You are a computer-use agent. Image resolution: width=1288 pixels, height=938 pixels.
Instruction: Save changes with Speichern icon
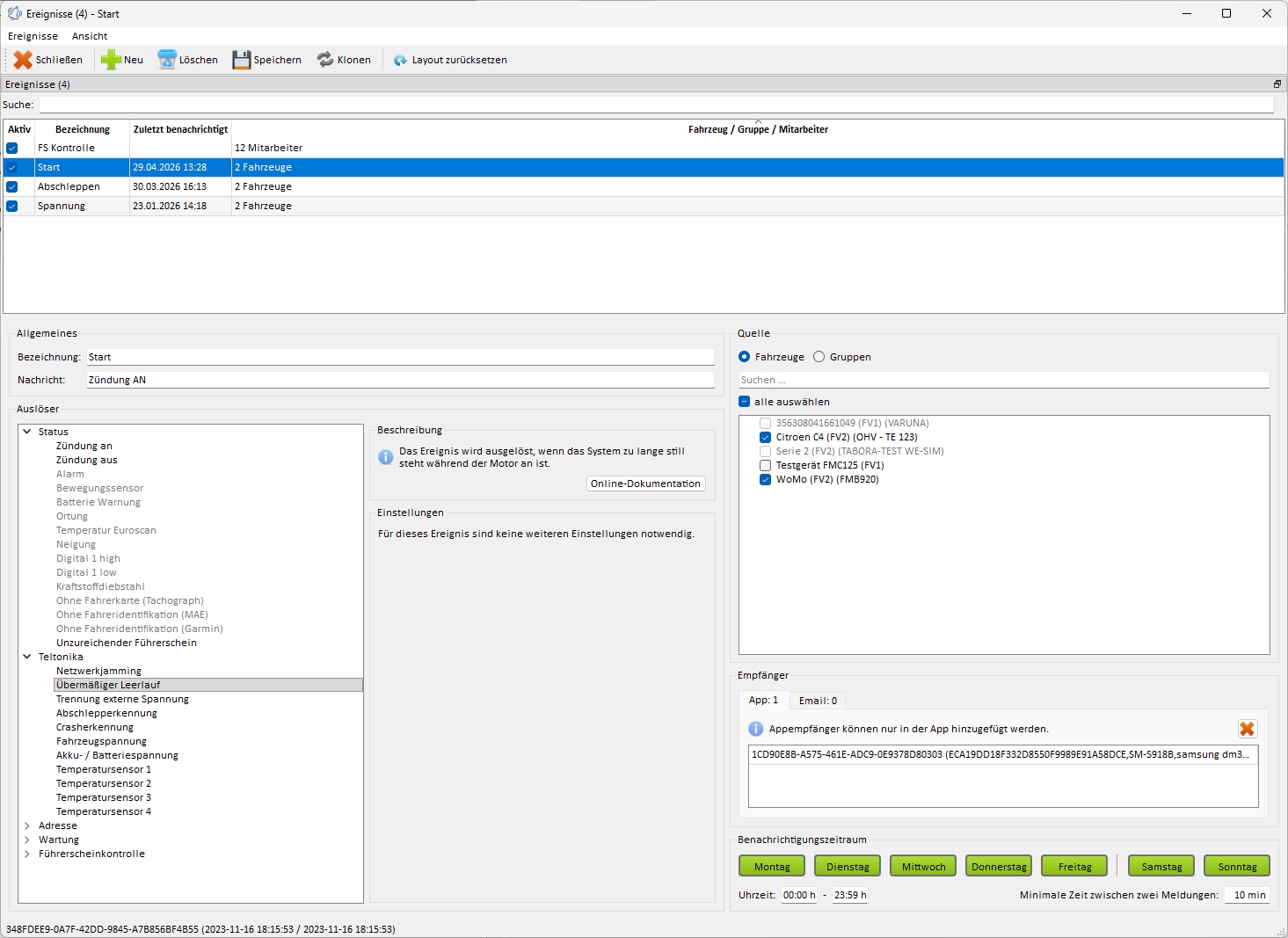coord(242,60)
